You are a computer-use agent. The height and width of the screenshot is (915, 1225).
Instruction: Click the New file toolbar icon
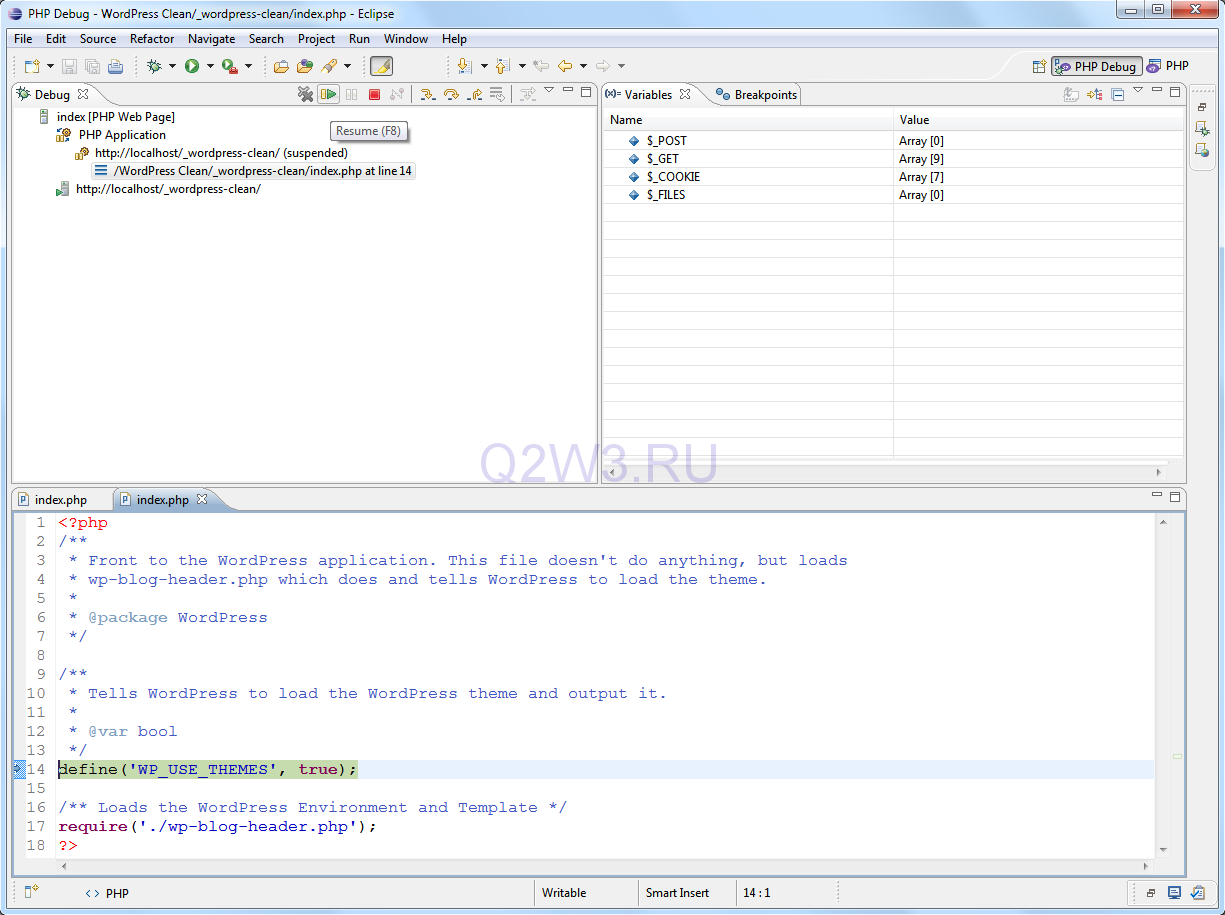click(x=31, y=66)
